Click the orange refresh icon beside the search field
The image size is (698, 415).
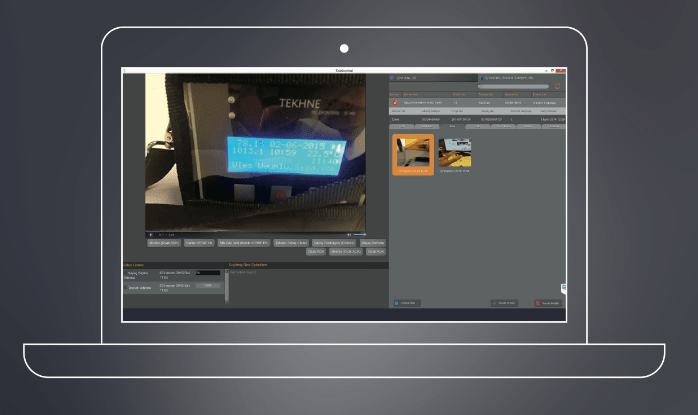coord(557,86)
